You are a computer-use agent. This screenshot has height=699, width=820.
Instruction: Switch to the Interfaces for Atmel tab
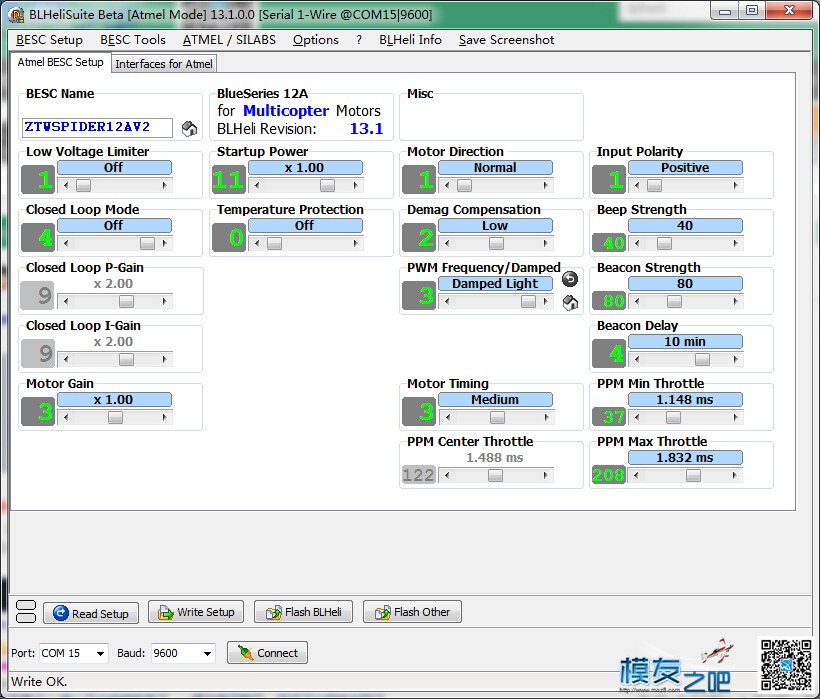(164, 64)
